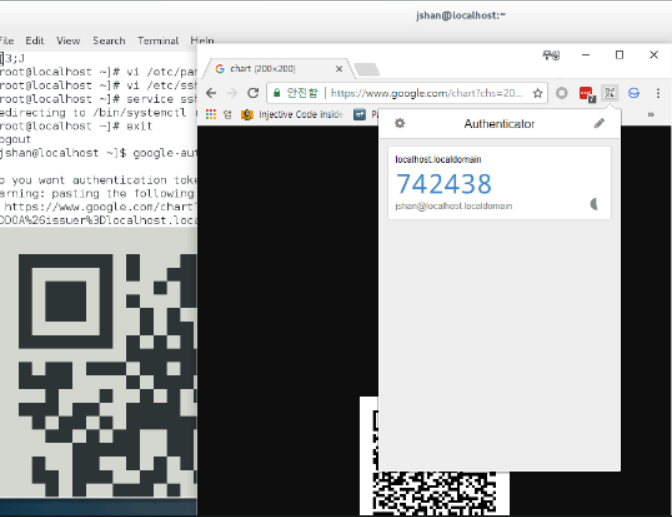The width and height of the screenshot is (672, 517).
Task: Click the QR code image in Chrome page
Action: click(435, 493)
